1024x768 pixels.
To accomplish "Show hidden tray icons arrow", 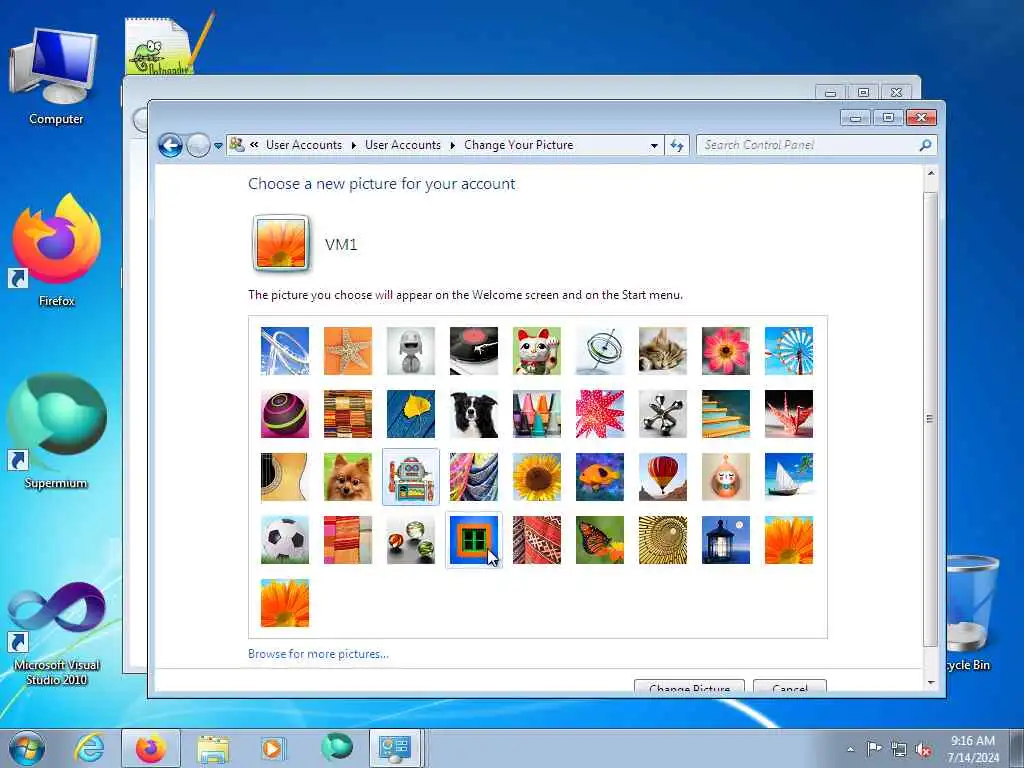I will point(850,750).
